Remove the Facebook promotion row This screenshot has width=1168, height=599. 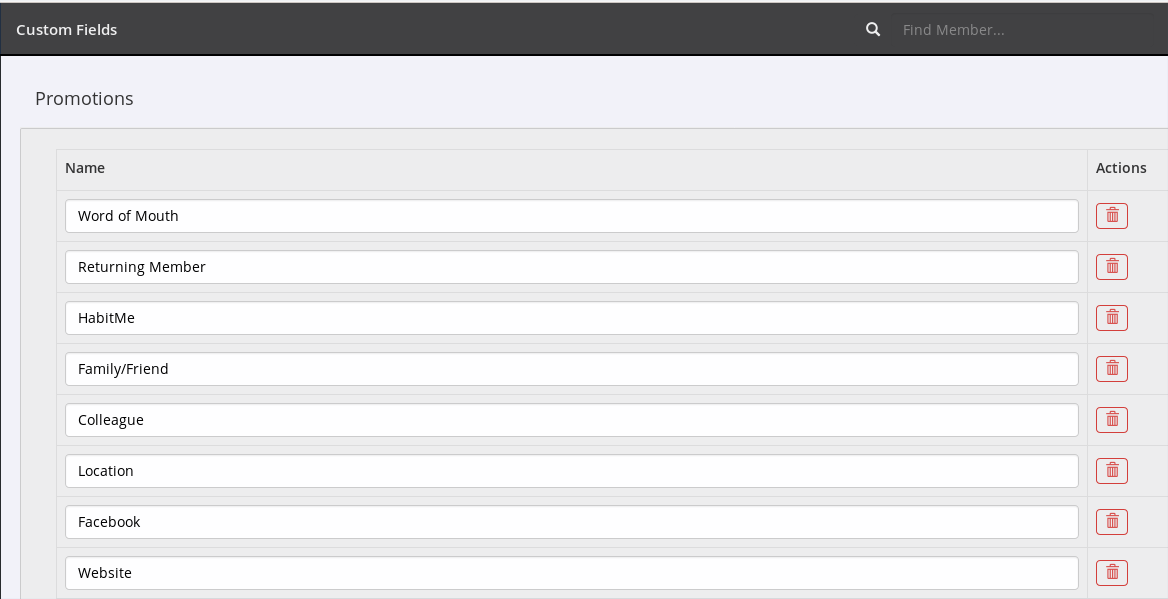coord(1111,522)
